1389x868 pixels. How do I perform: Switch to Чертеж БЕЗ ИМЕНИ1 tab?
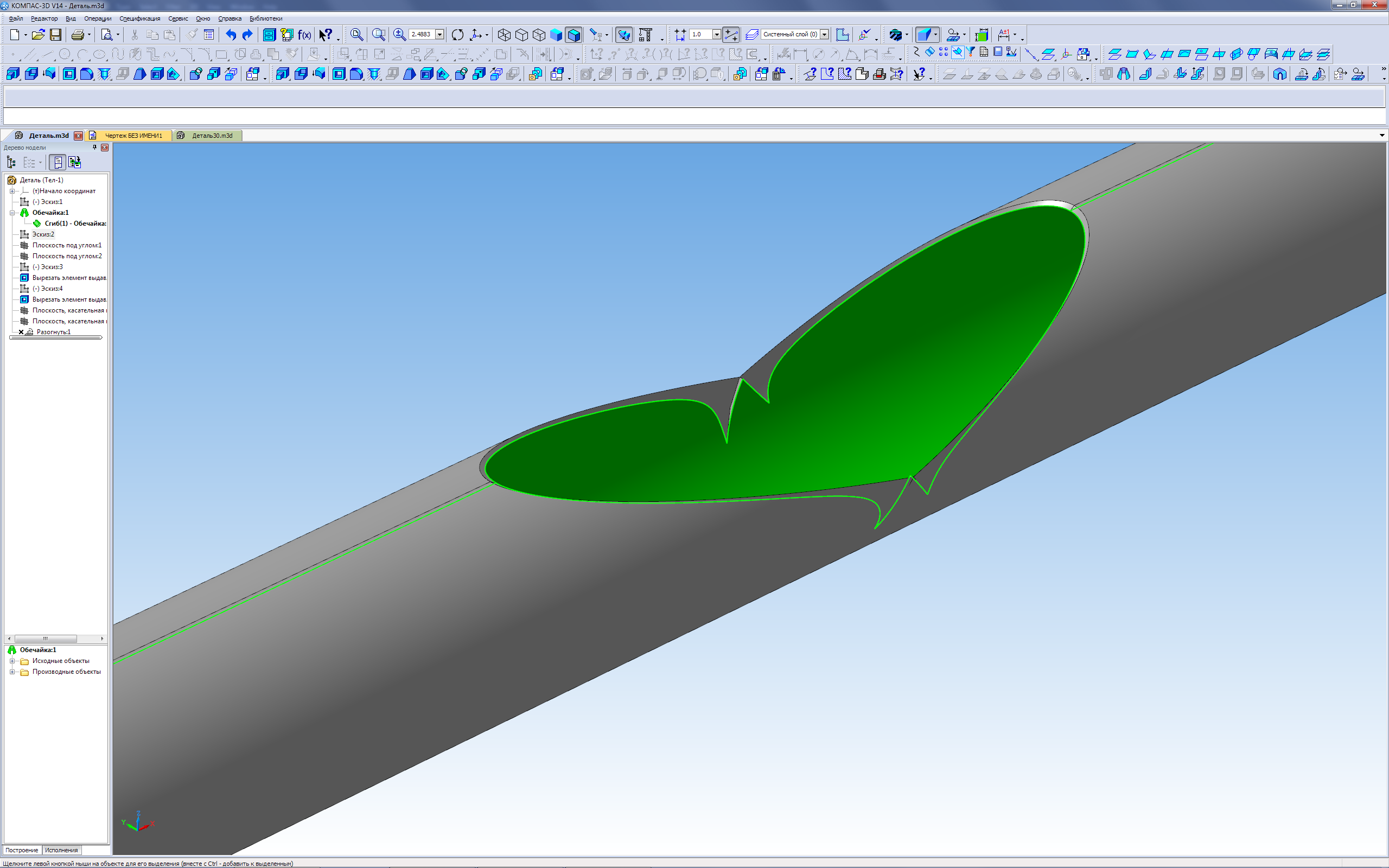pos(133,136)
